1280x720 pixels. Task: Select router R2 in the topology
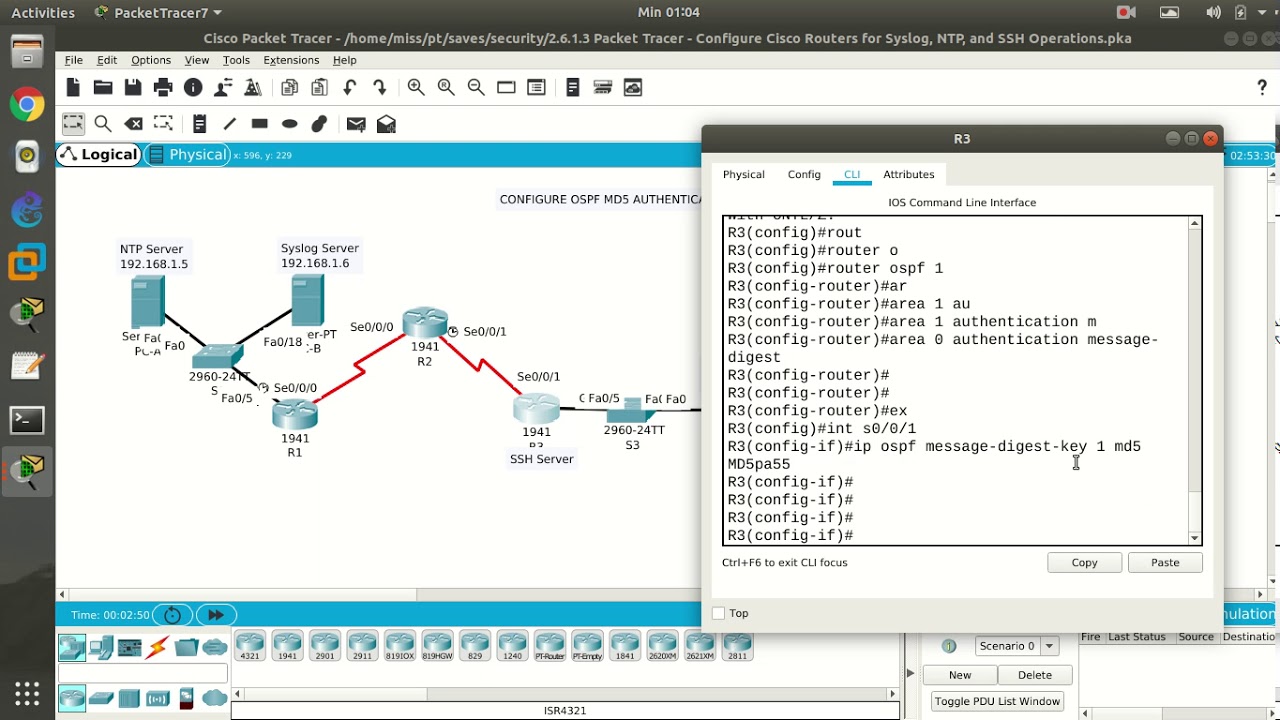(425, 323)
